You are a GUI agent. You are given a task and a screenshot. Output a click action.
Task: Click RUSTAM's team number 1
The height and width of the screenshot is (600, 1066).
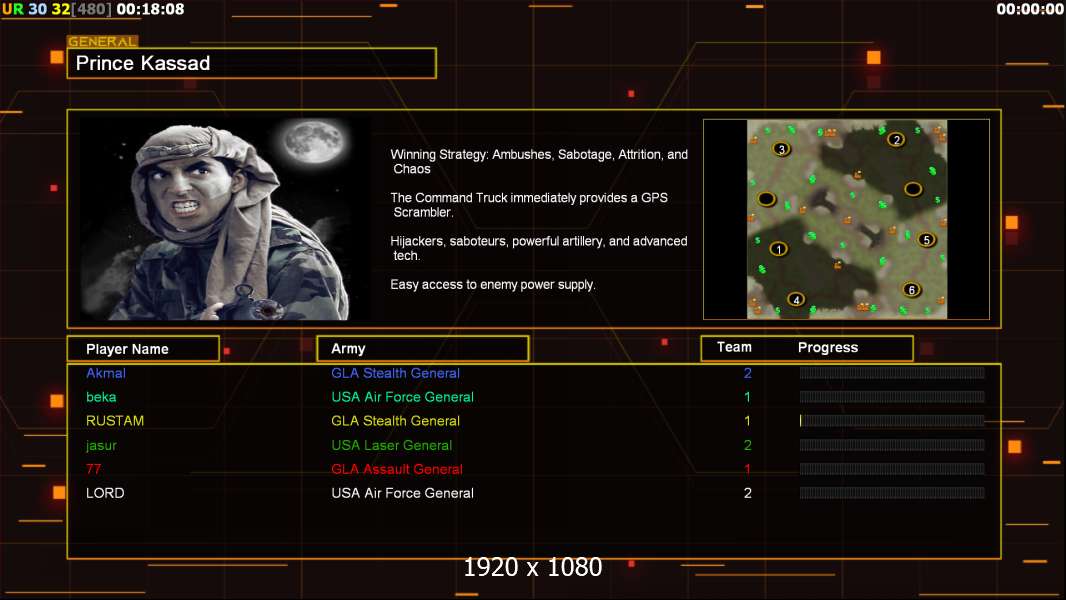748,421
